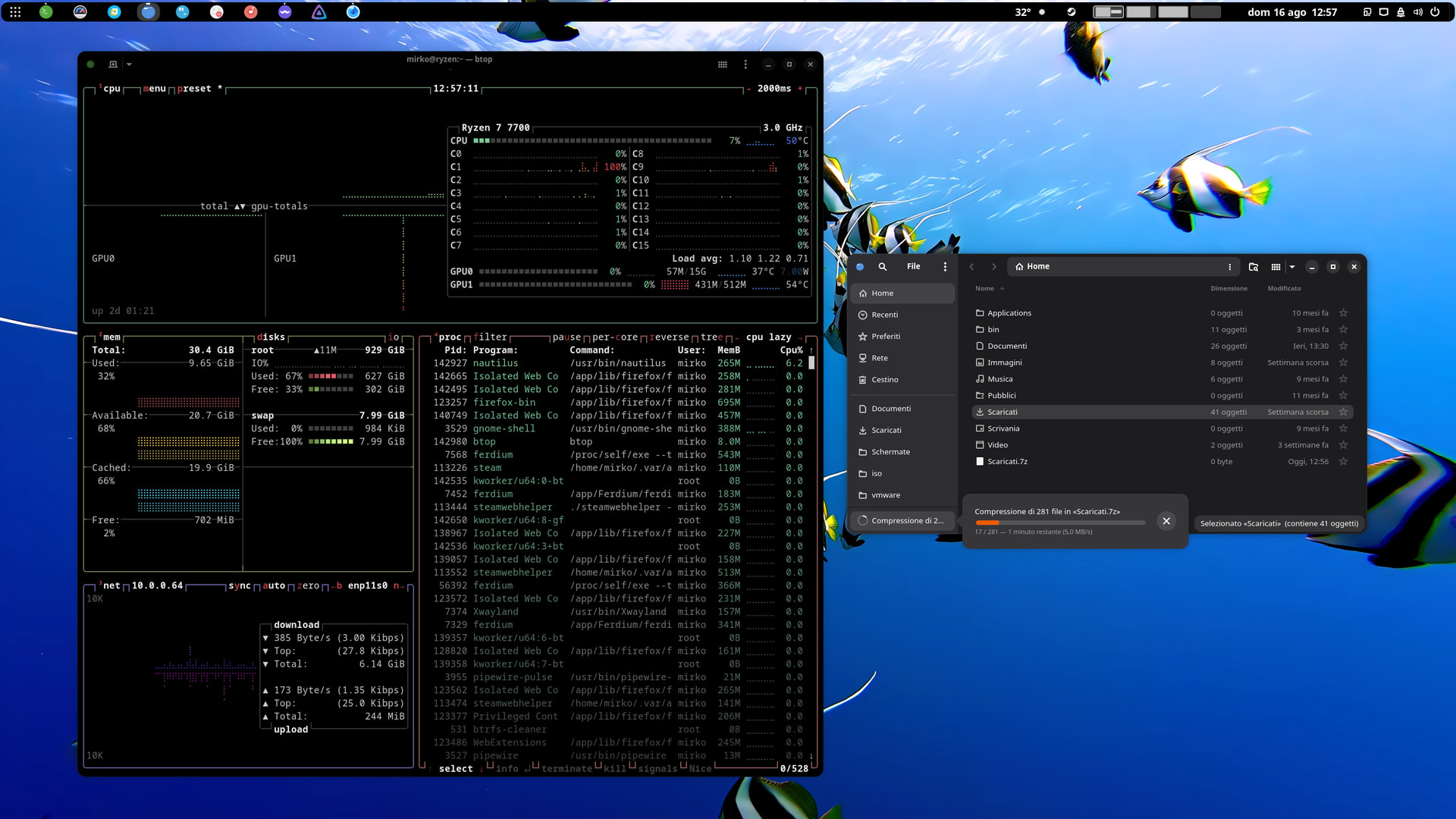Go back with the Files back arrow

click(x=971, y=267)
